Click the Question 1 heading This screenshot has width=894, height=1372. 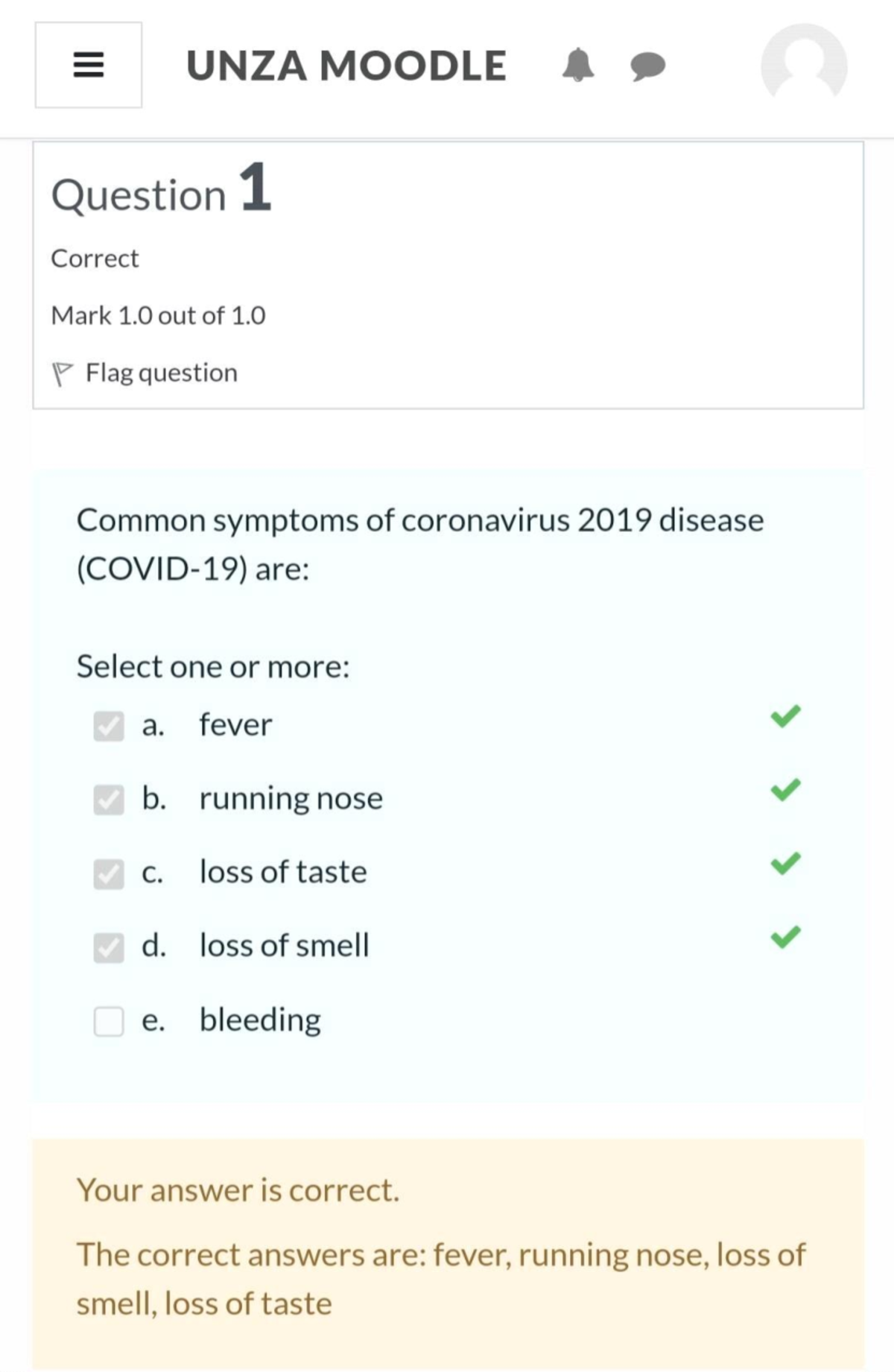coord(161,194)
